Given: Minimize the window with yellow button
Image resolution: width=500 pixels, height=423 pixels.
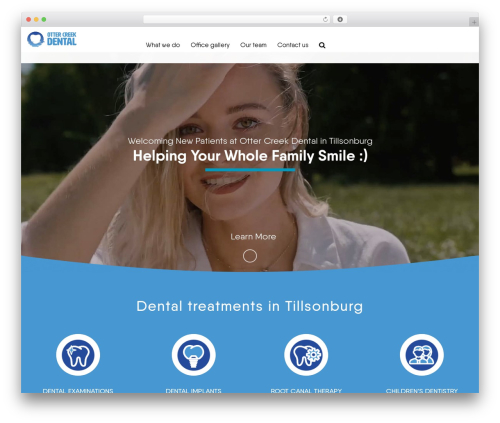Looking at the screenshot, I should pyautogui.click(x=36, y=20).
